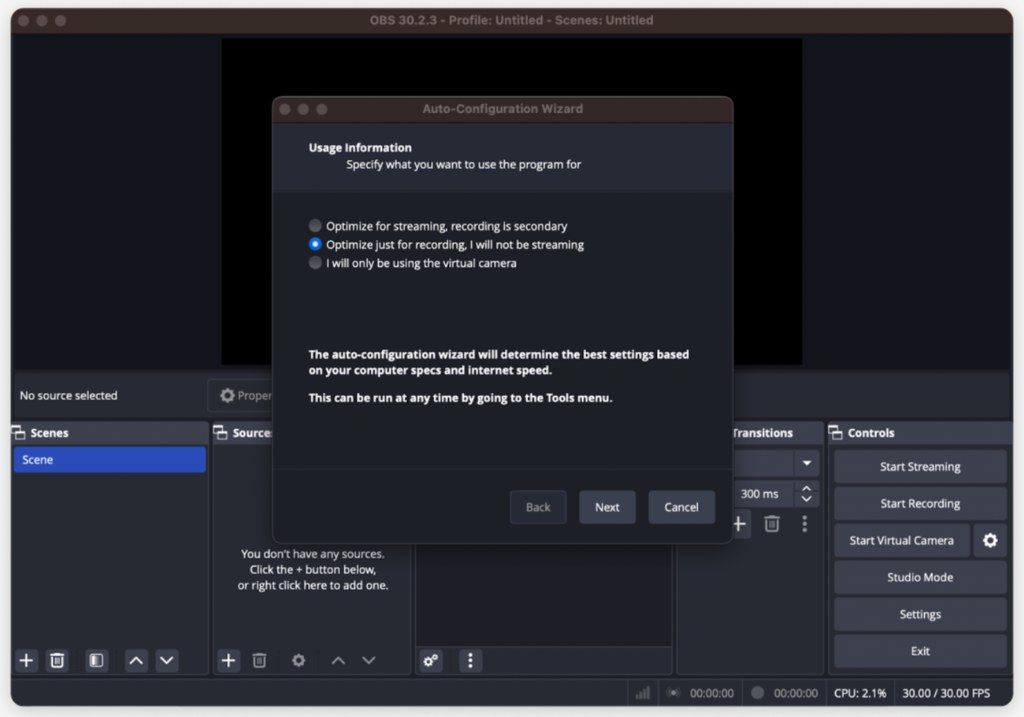Click the 300 ms duration field
This screenshot has height=717, width=1024.
pyautogui.click(x=763, y=494)
